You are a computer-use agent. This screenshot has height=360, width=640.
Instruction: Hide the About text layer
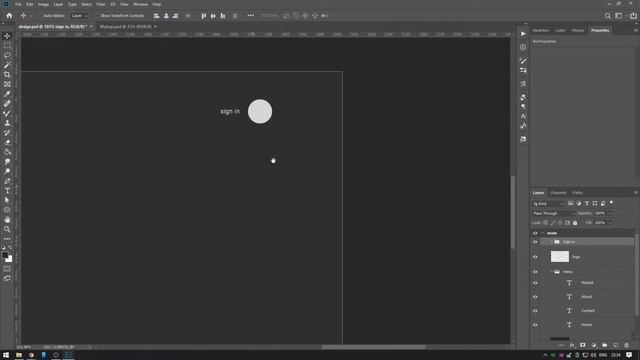pyautogui.click(x=535, y=297)
